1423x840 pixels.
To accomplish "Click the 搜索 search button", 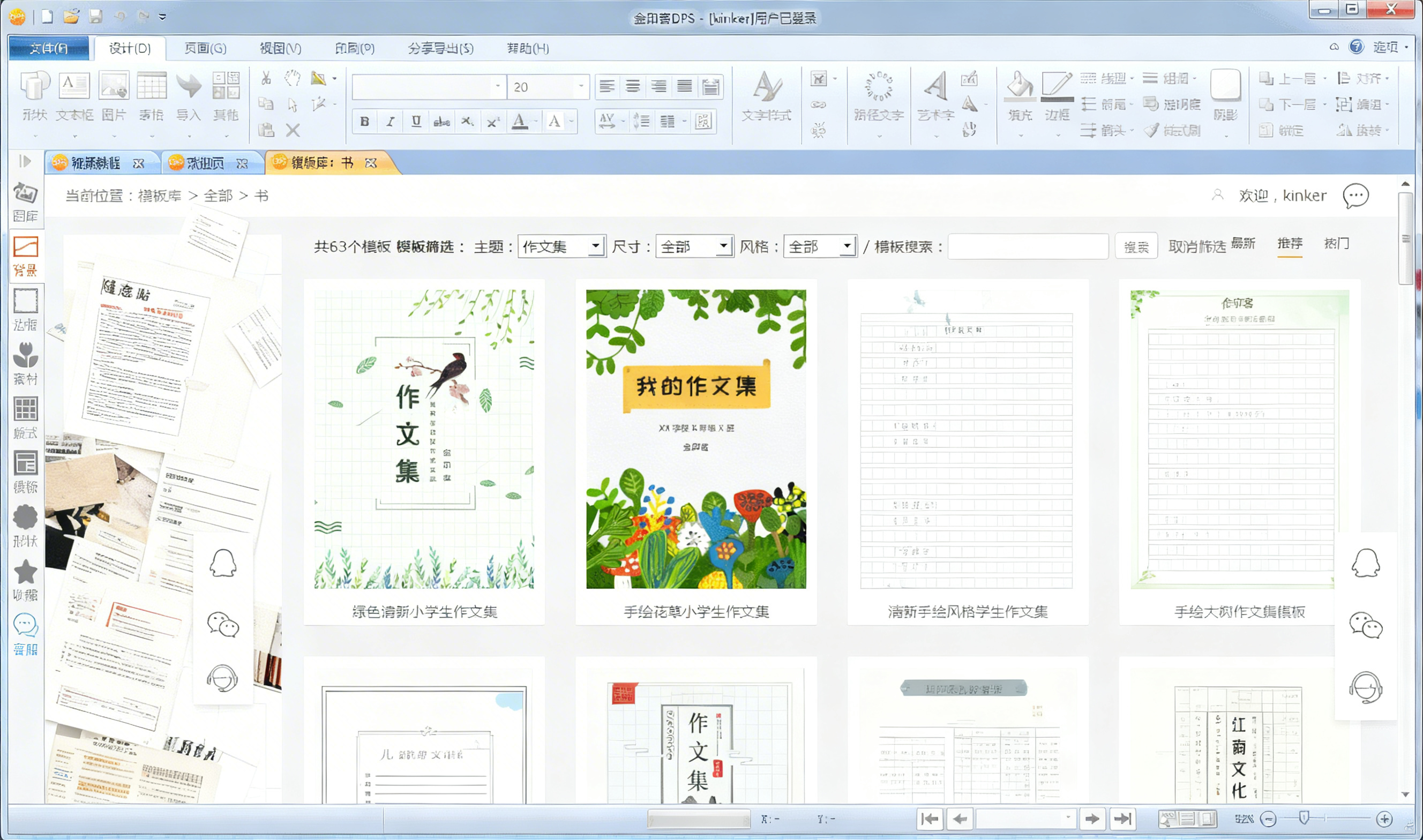I will 1136,247.
